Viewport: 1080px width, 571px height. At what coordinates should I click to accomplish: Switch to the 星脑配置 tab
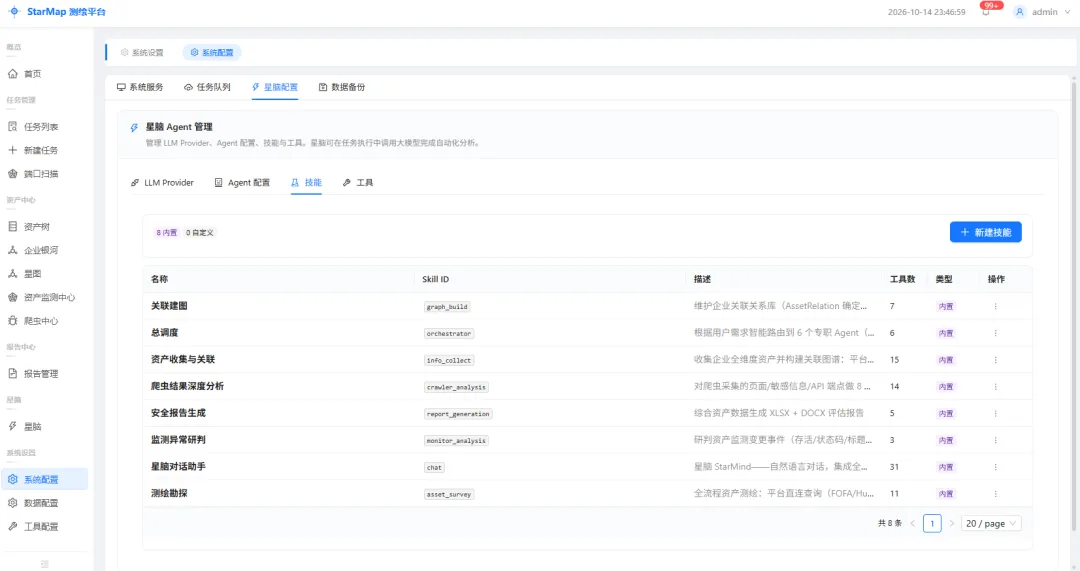coord(275,87)
